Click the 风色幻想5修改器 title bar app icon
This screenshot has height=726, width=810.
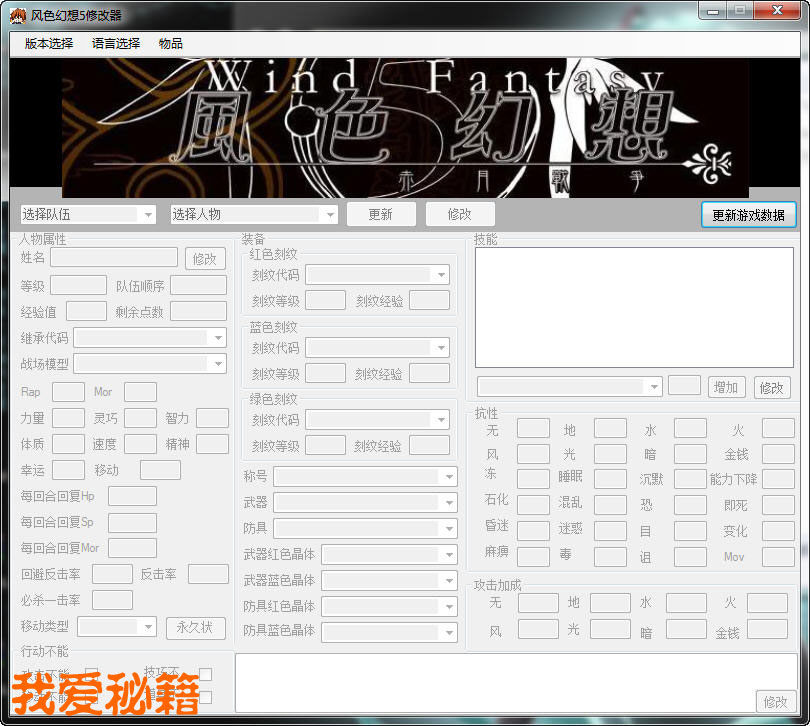pyautogui.click(x=17, y=15)
